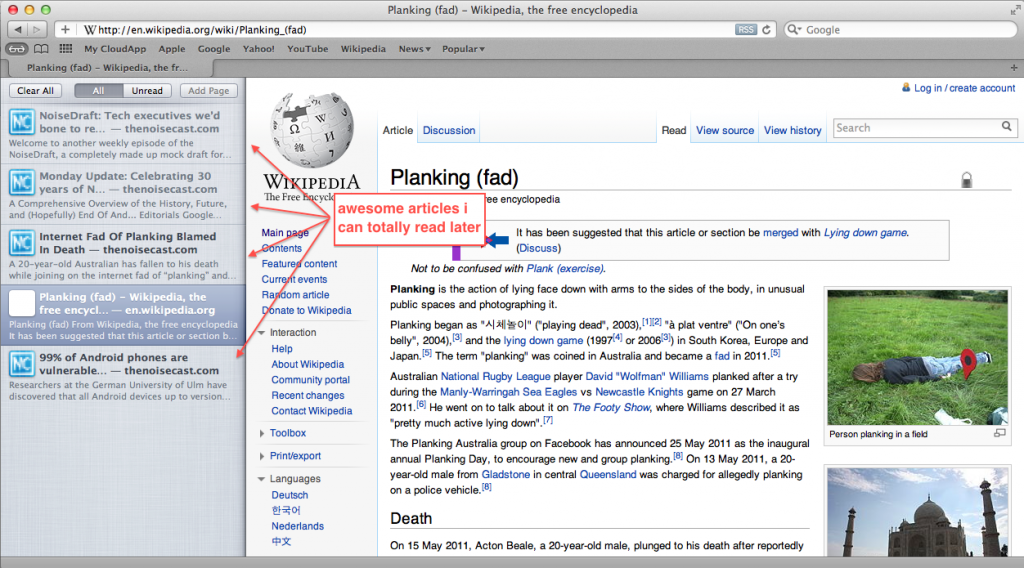The image size is (1024, 568).
Task: Click the RSS badge in address bar
Action: coord(745,29)
